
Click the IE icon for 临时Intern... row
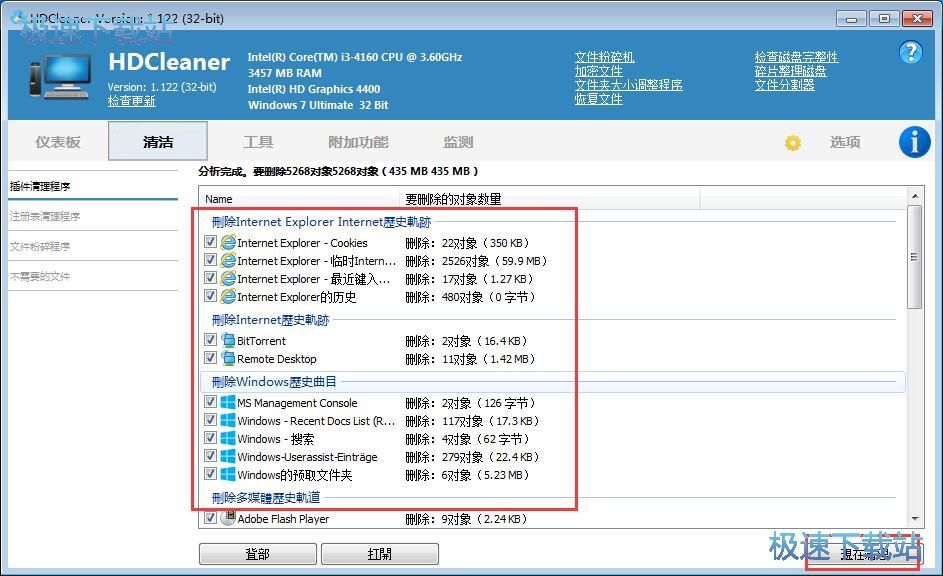[228, 260]
